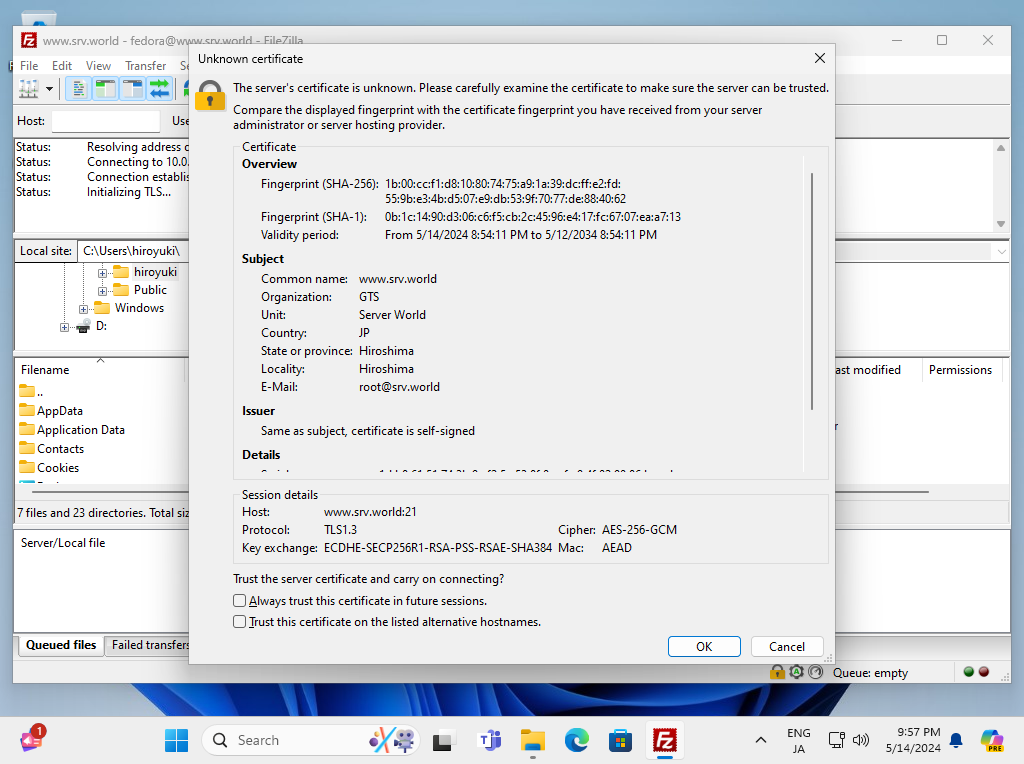The width and height of the screenshot is (1024, 764).
Task: Toggle the message log display icon
Action: point(78,88)
